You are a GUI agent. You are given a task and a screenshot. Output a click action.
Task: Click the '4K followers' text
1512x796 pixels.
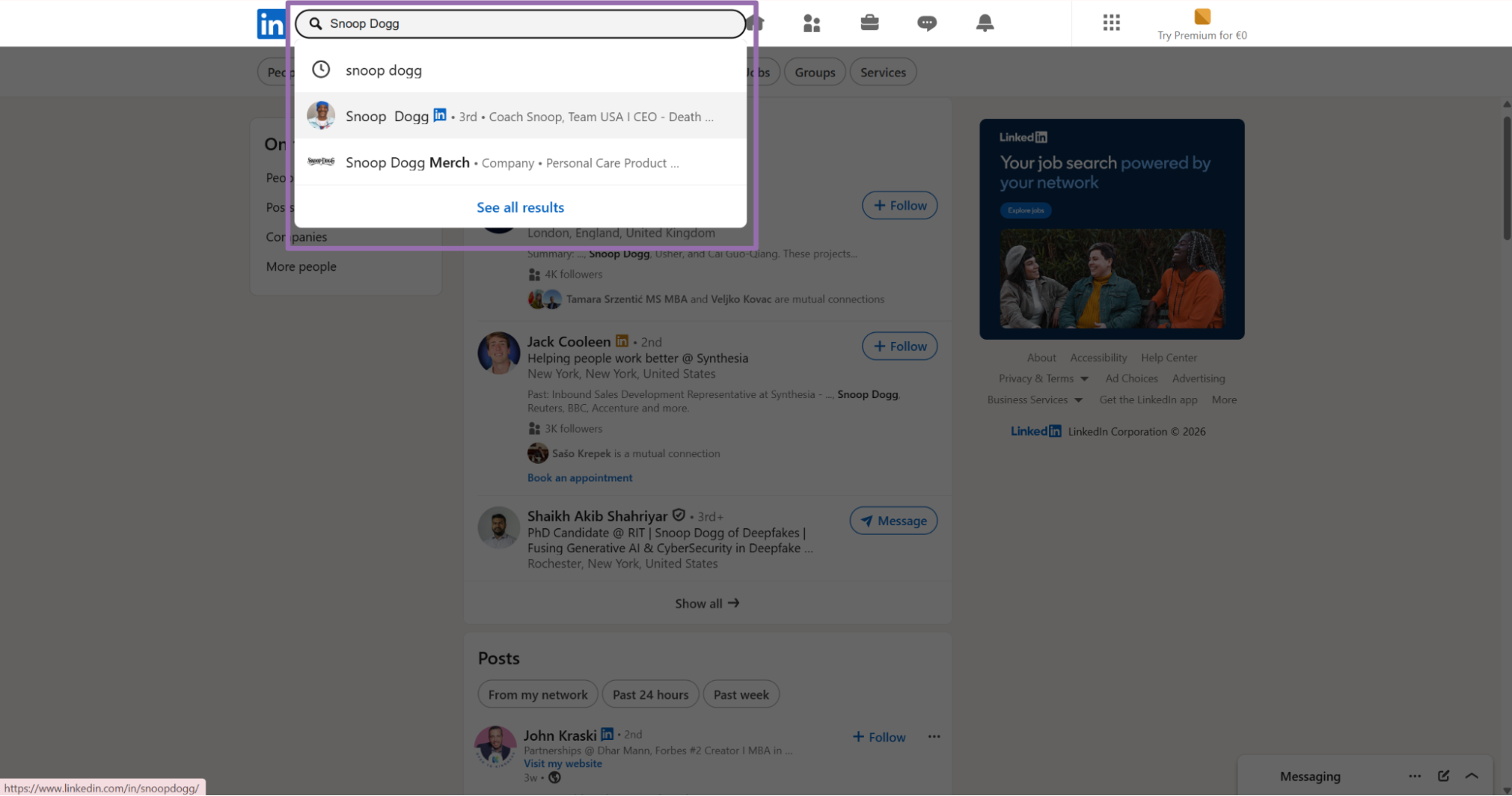coord(573,274)
